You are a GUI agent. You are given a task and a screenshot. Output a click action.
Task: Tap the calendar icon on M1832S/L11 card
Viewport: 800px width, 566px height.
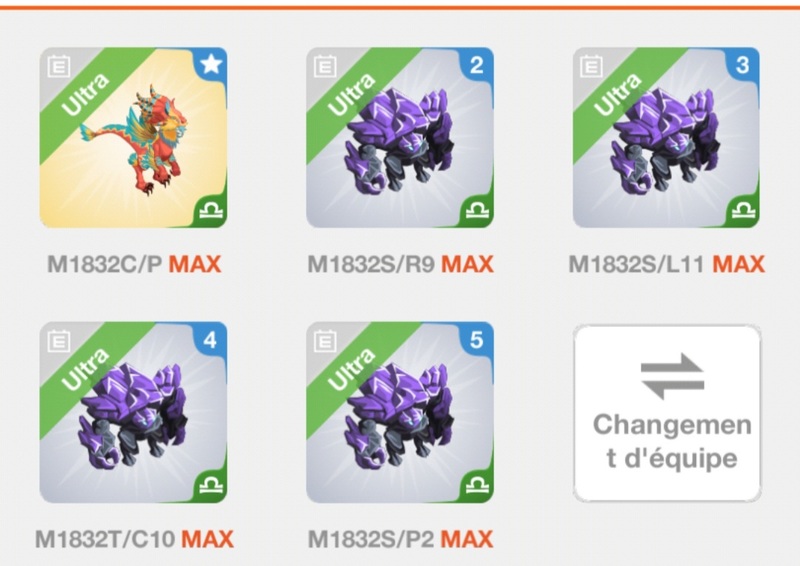pyautogui.click(x=591, y=67)
